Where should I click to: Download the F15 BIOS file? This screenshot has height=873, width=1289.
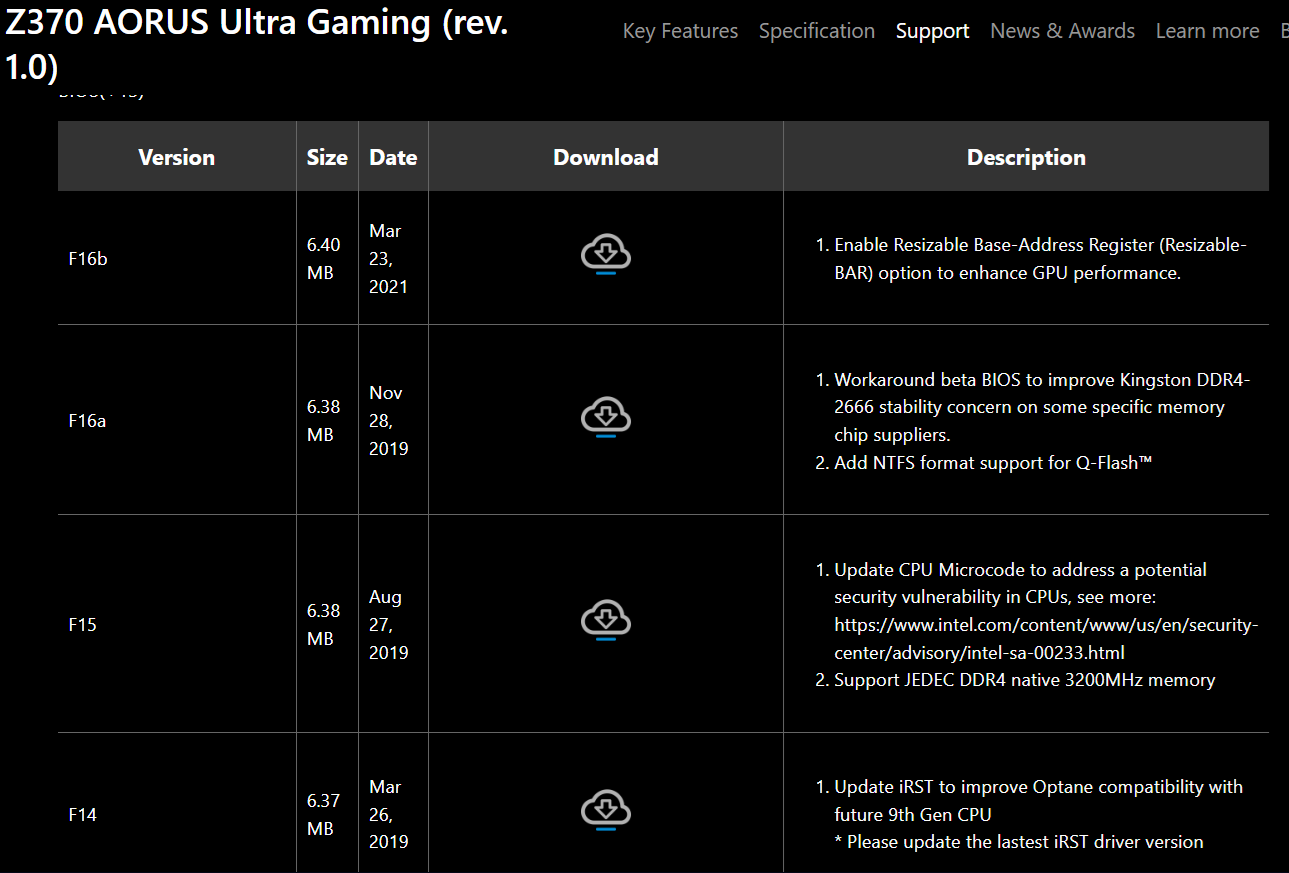point(605,621)
